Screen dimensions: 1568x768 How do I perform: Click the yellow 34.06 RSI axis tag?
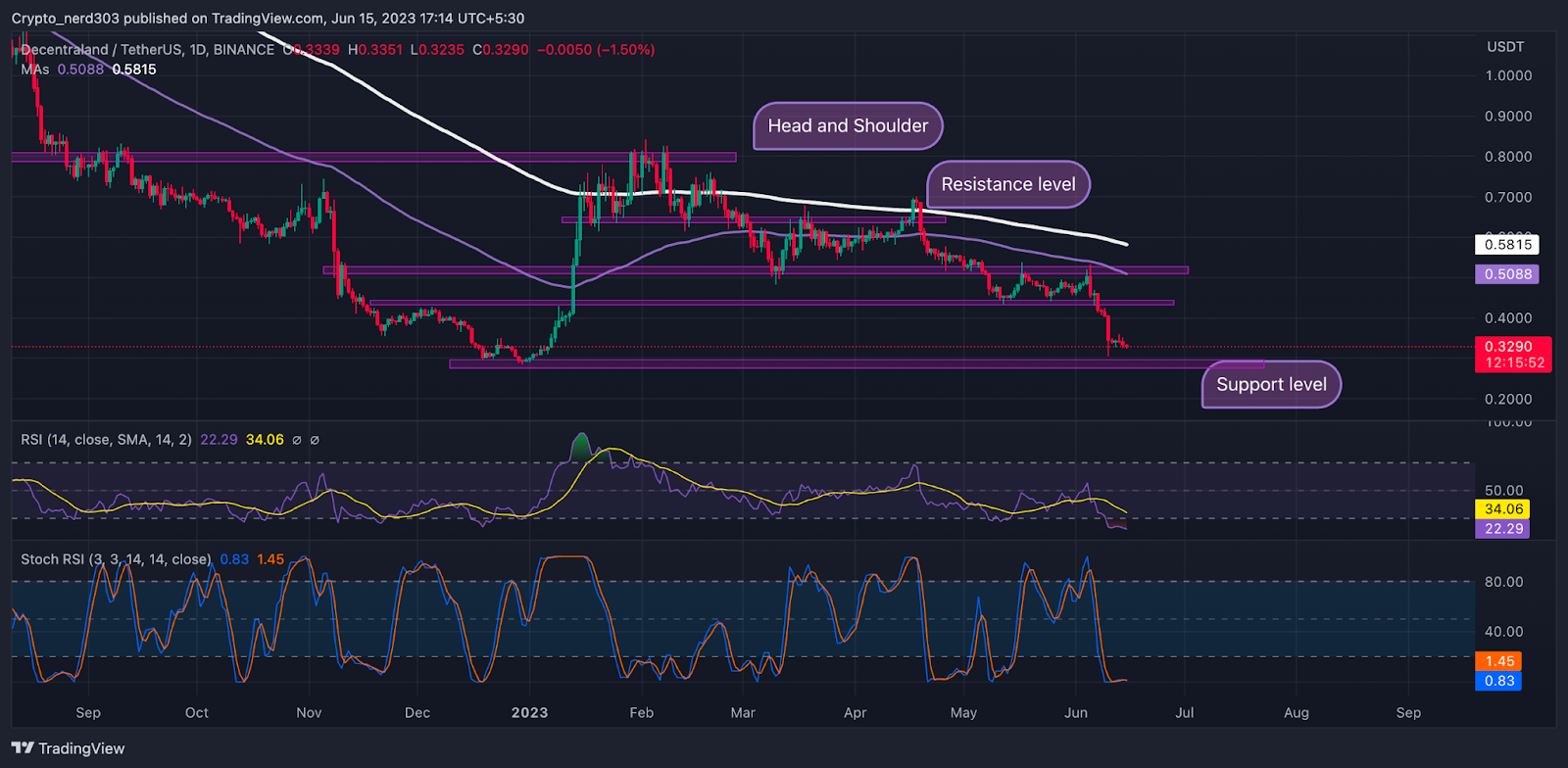click(x=1503, y=509)
